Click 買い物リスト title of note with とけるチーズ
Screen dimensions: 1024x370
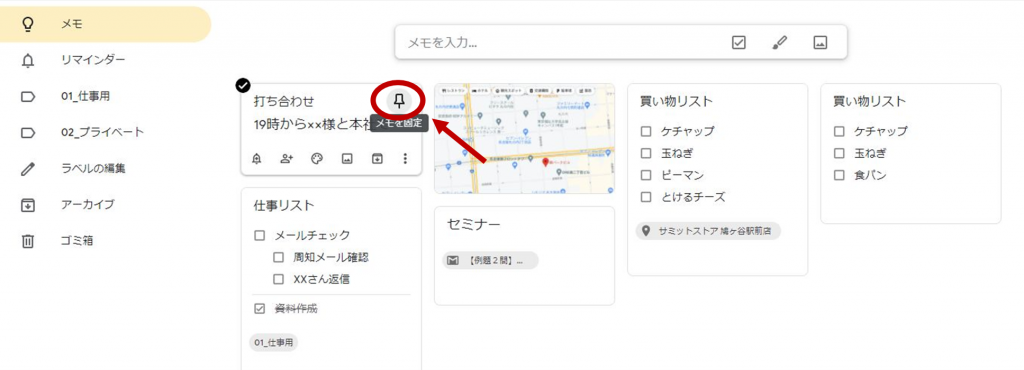[x=677, y=102]
